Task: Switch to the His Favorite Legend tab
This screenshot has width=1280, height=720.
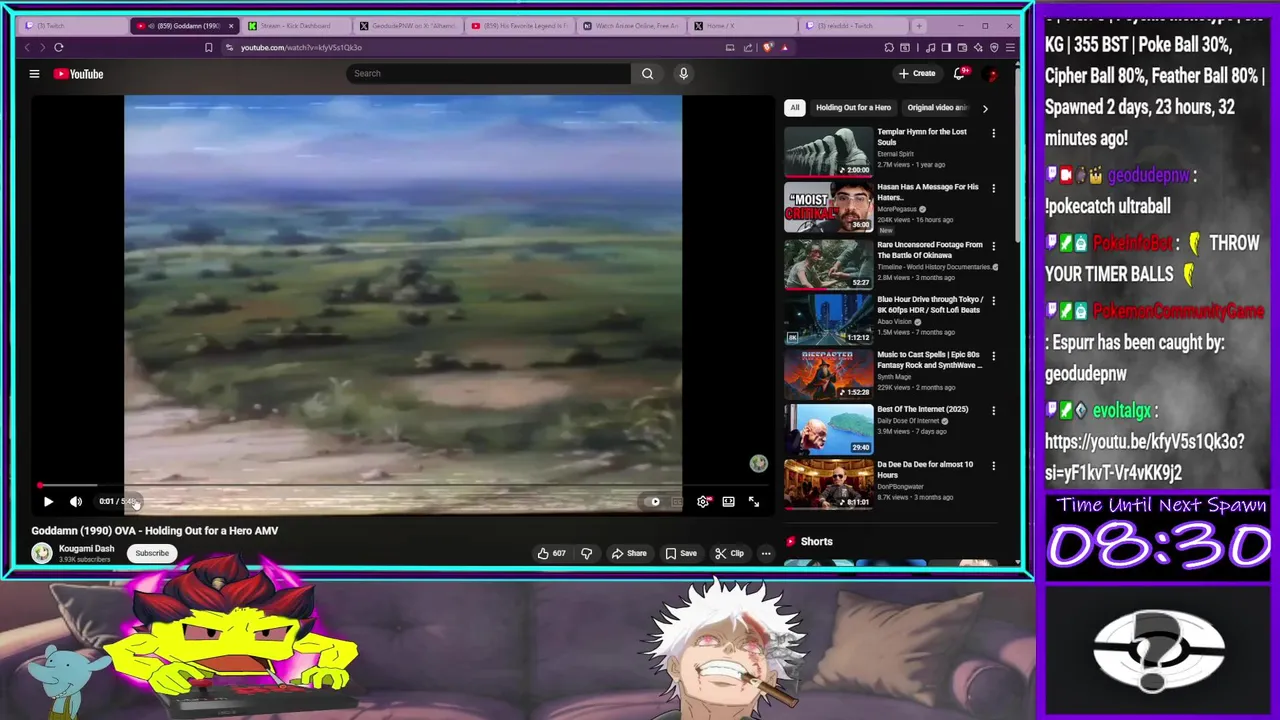Action: click(x=520, y=26)
